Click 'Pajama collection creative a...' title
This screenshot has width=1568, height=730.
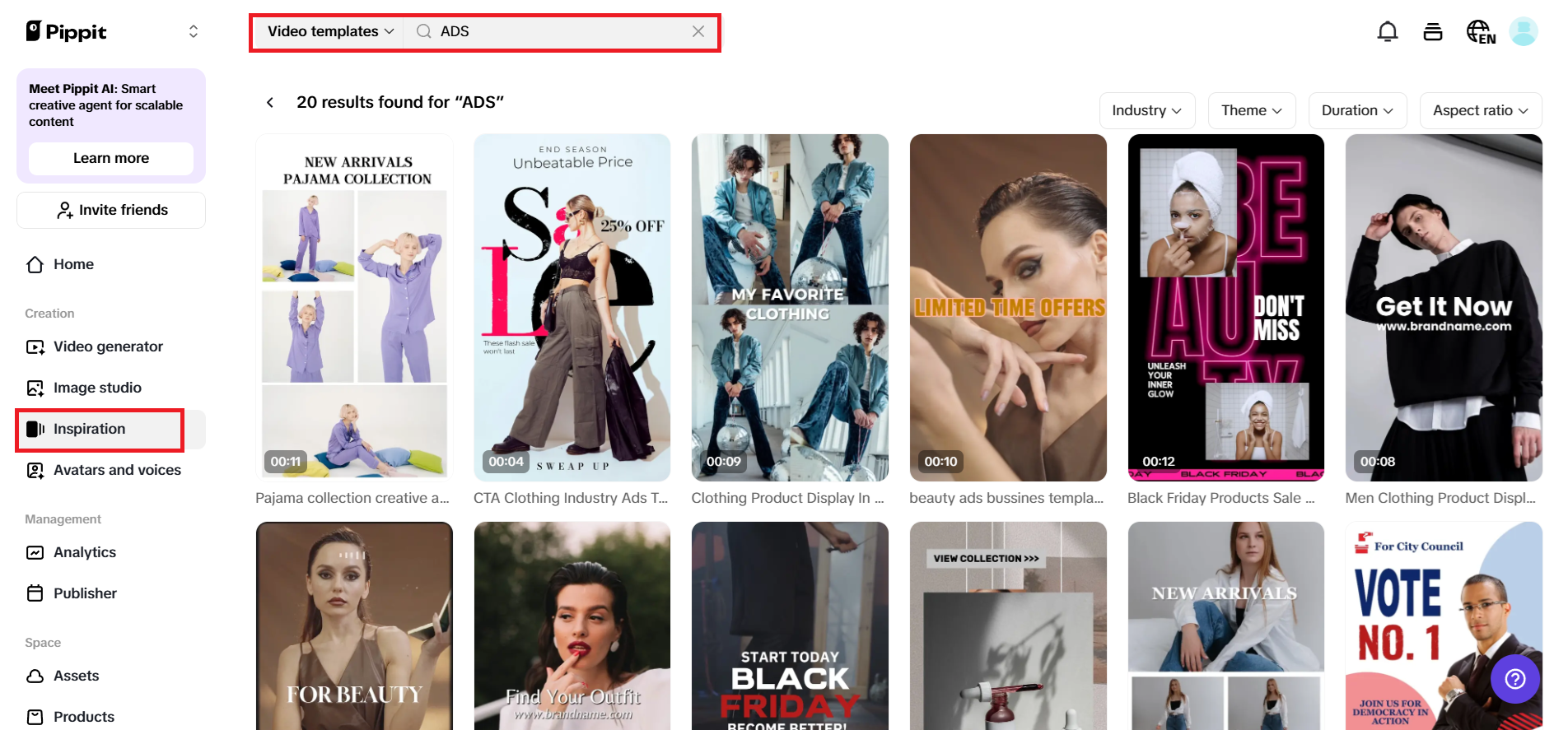352,498
